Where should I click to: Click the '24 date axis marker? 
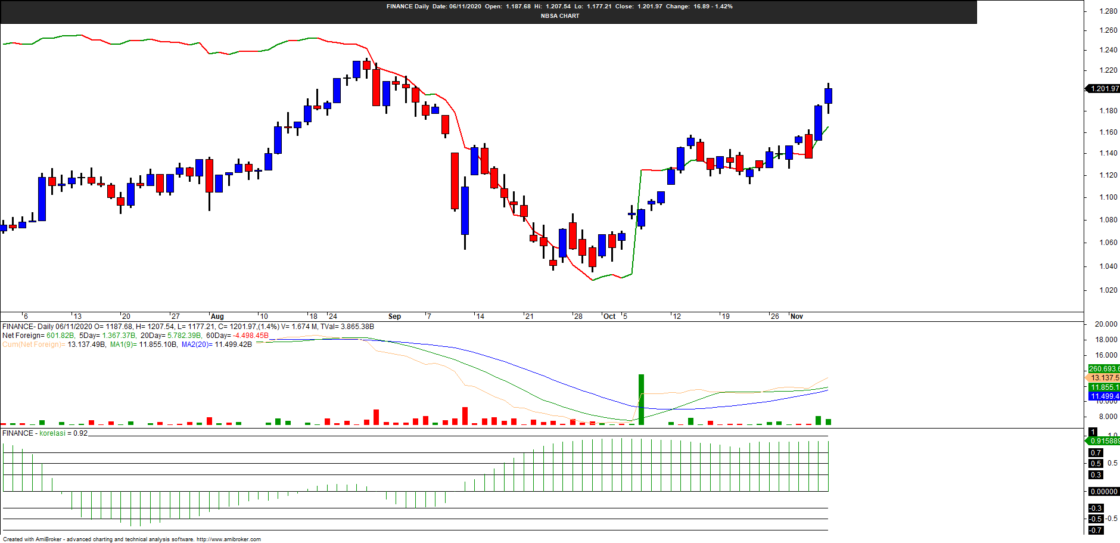click(x=331, y=316)
